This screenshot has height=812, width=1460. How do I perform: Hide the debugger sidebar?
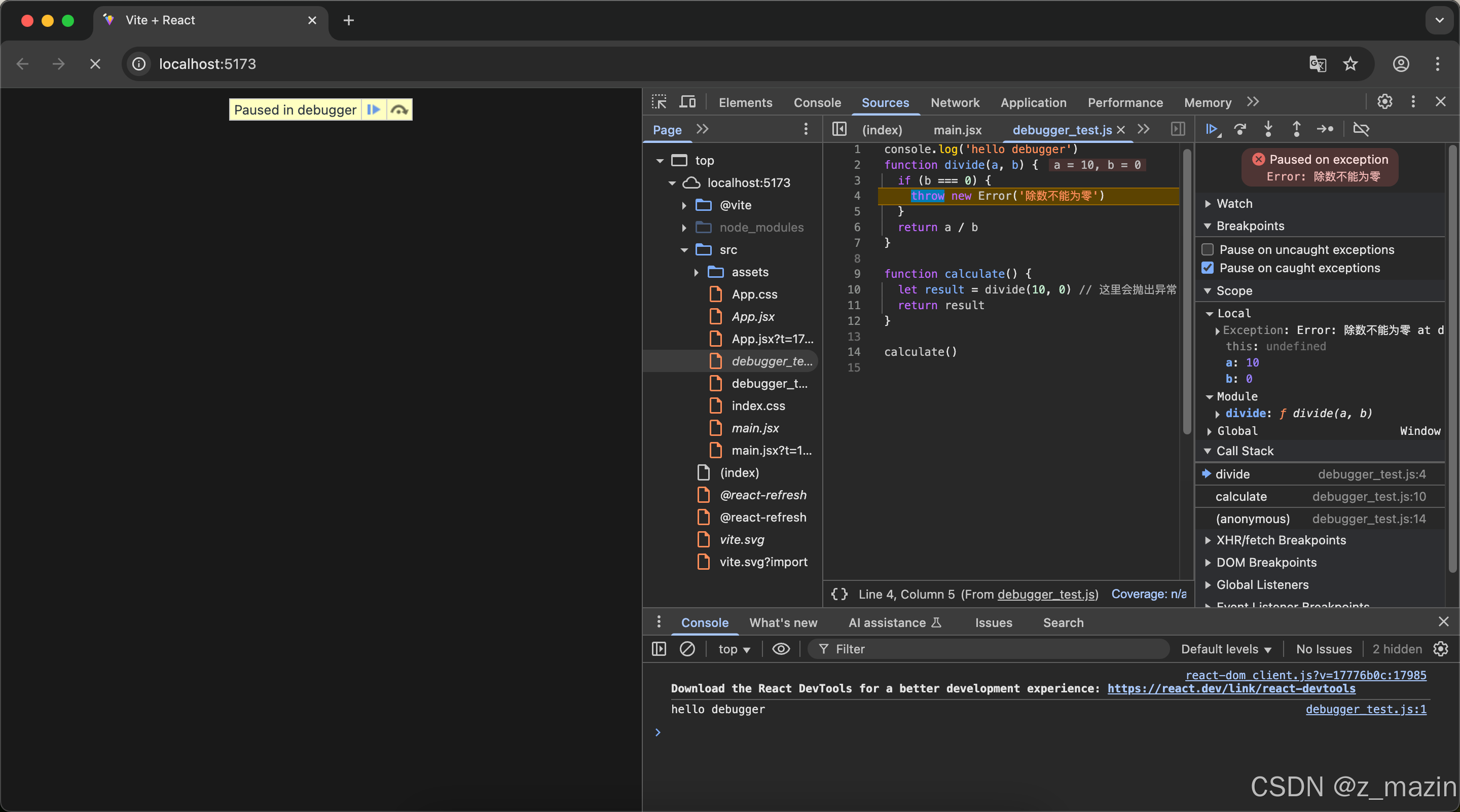pos(1178,130)
